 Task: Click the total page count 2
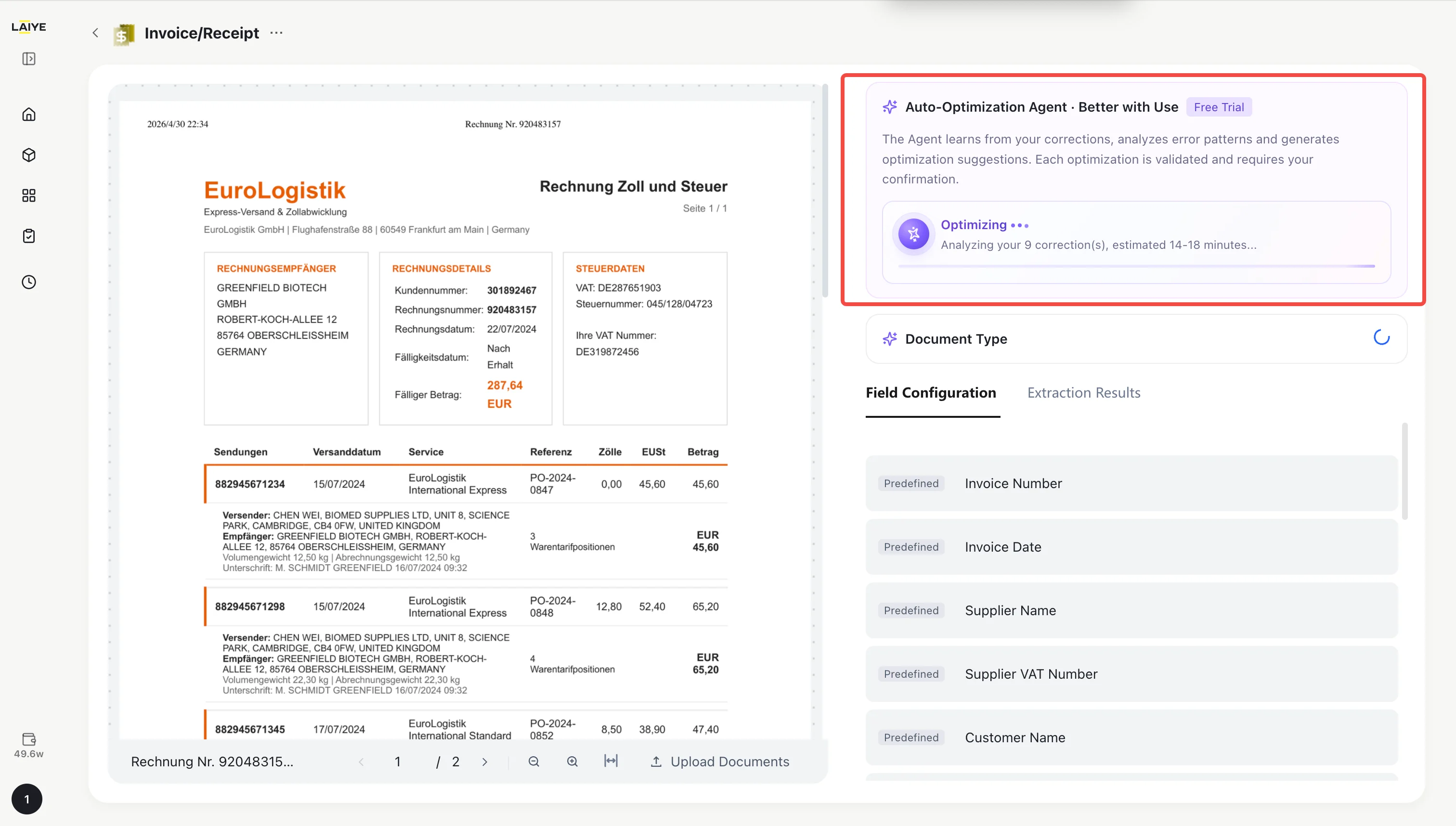click(x=455, y=762)
